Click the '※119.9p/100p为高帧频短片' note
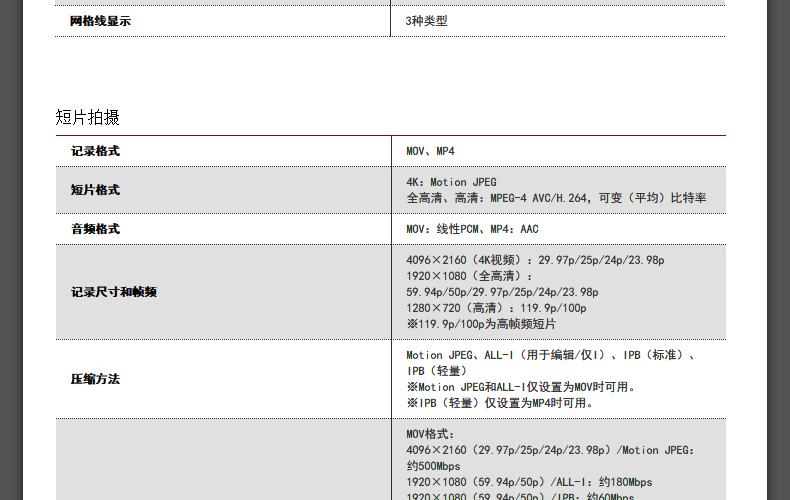The height and width of the screenshot is (500, 790). pos(481,324)
